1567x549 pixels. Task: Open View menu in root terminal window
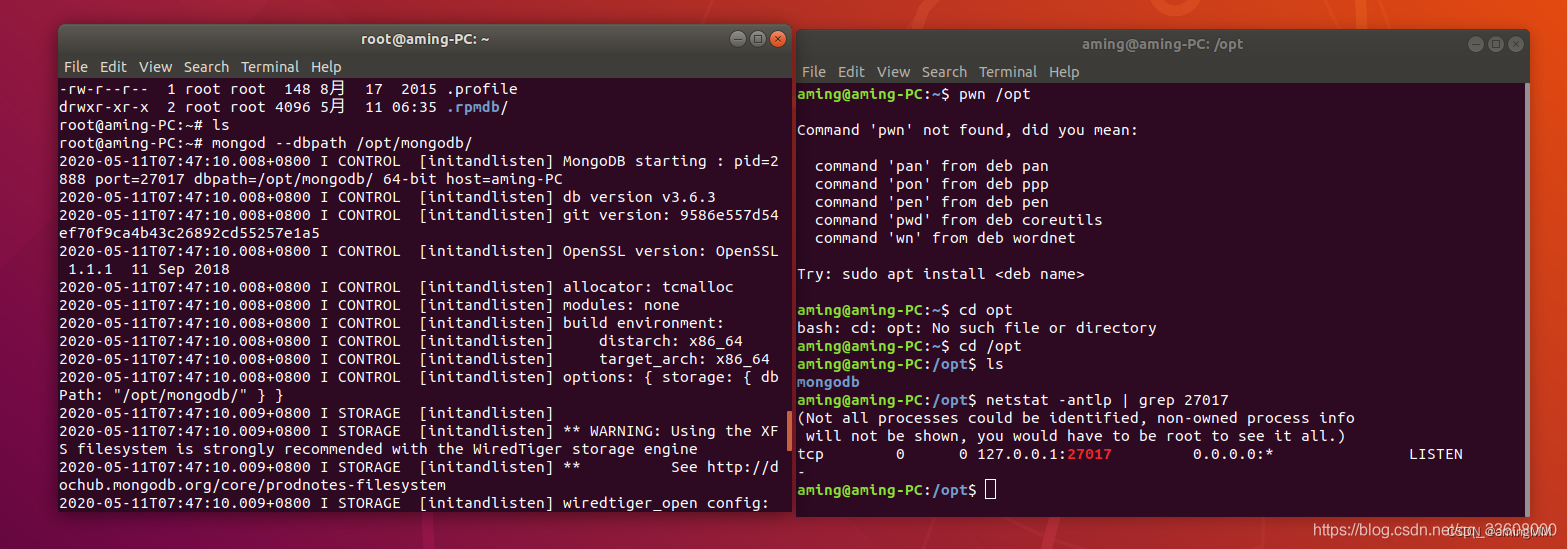pos(155,67)
